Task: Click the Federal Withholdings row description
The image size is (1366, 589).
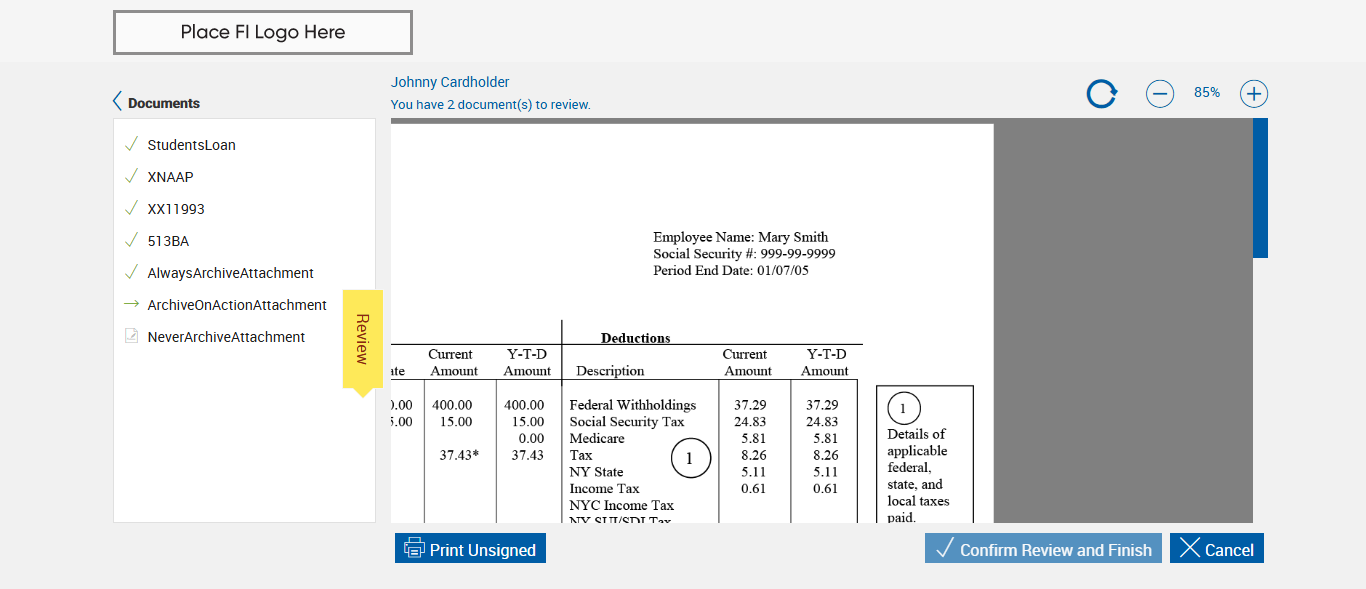Action: (x=633, y=405)
